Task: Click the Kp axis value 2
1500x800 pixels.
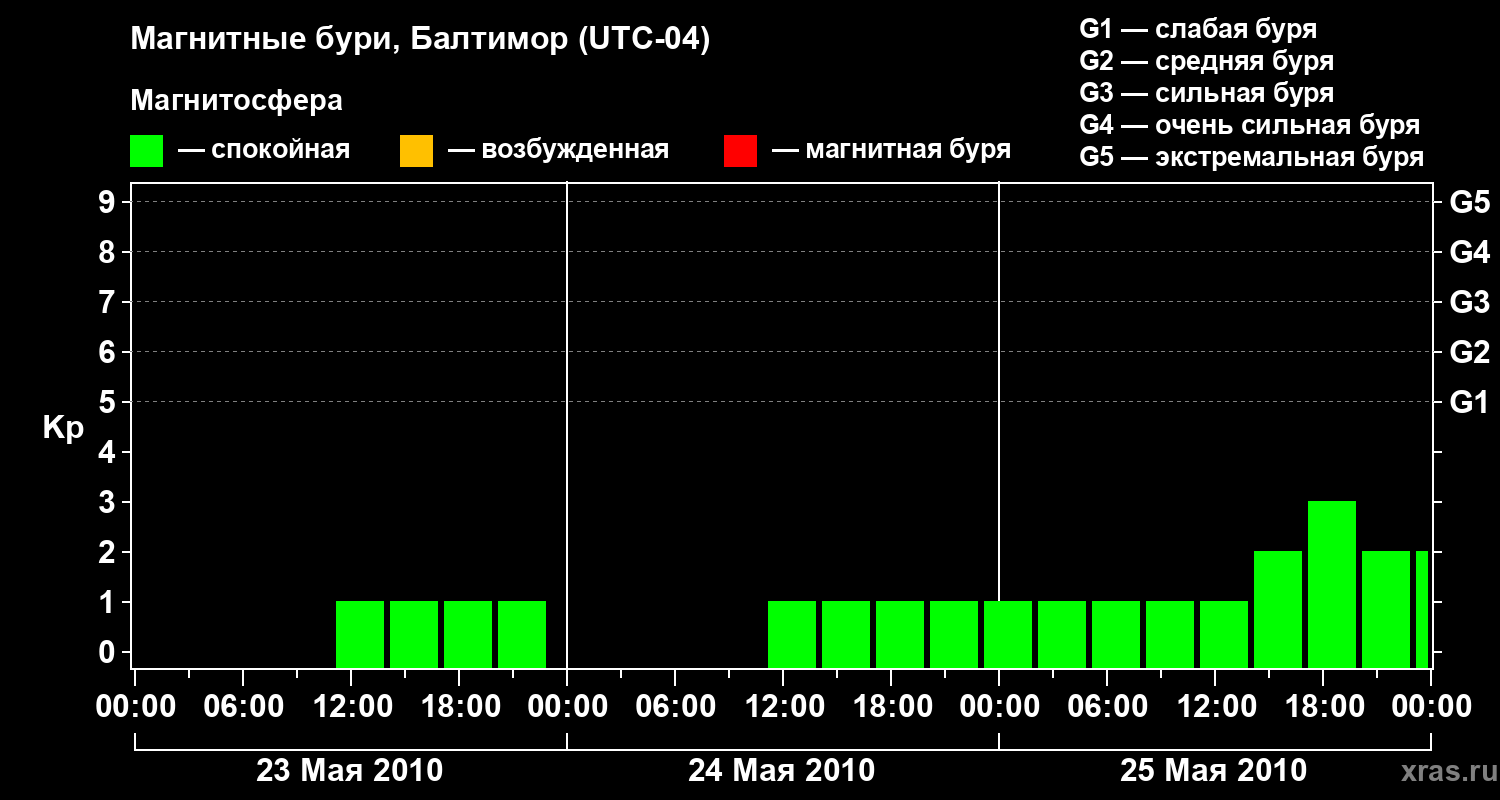Action: pyautogui.click(x=109, y=552)
